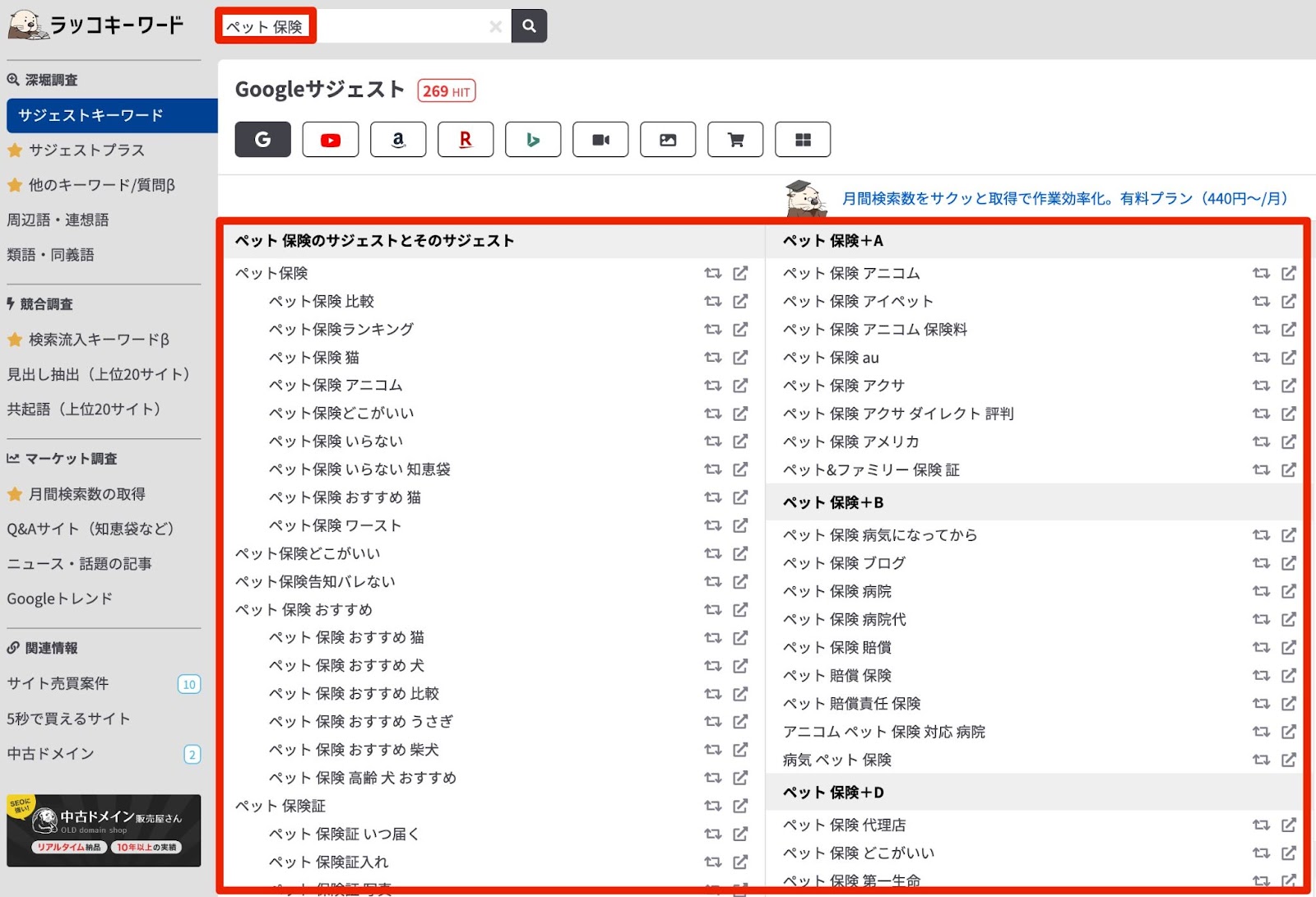Click keyword ペット&ファミリー 保険 証
This screenshot has width=1316, height=897.
[x=871, y=469]
